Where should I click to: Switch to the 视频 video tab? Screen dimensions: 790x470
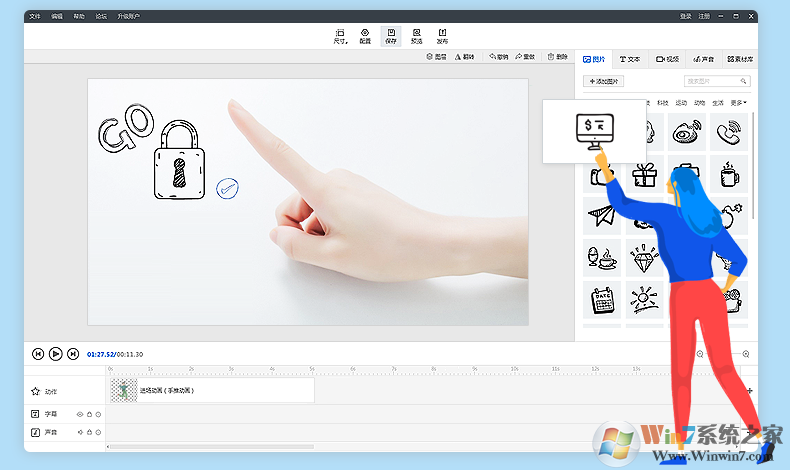tap(667, 59)
